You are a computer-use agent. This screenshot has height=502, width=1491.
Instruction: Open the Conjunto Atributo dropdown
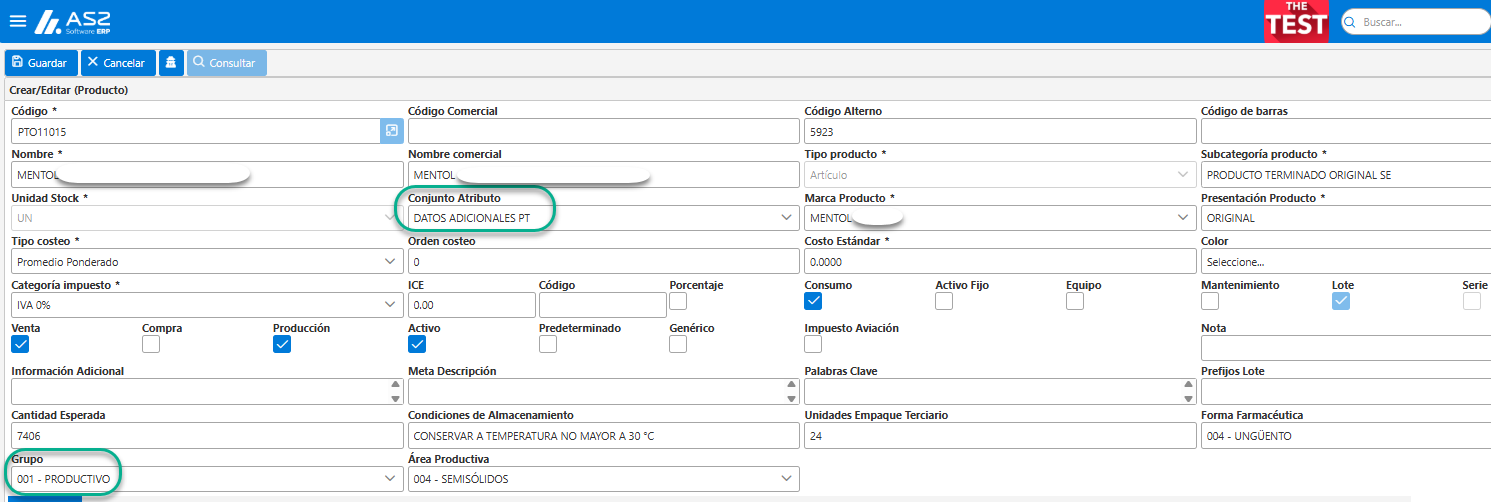click(x=604, y=218)
